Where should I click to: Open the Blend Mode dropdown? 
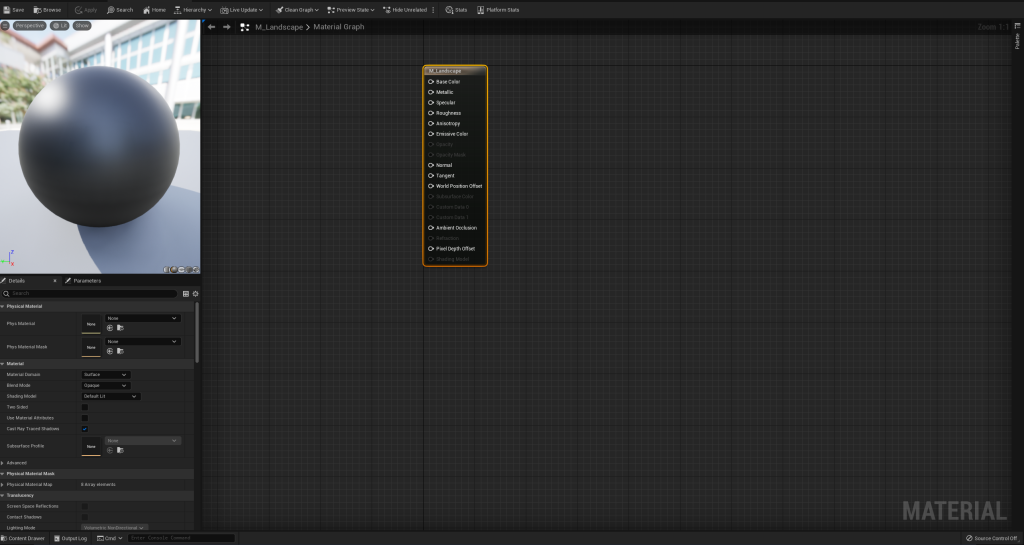coord(105,385)
